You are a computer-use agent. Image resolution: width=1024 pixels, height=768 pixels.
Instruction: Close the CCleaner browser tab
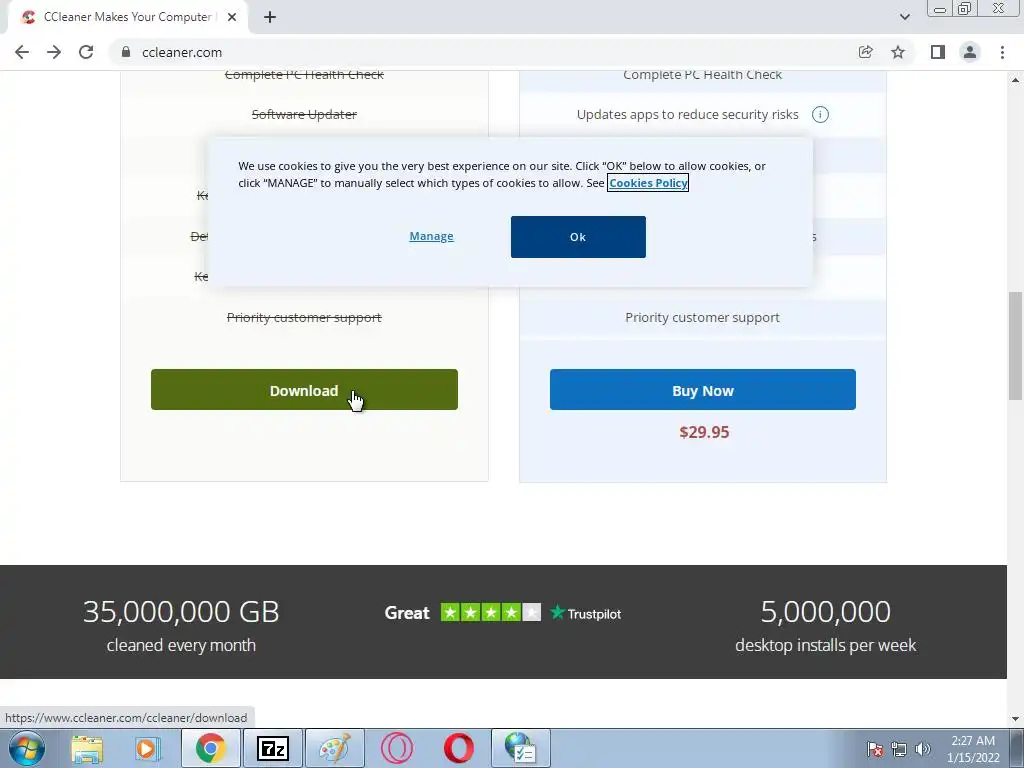(x=232, y=17)
